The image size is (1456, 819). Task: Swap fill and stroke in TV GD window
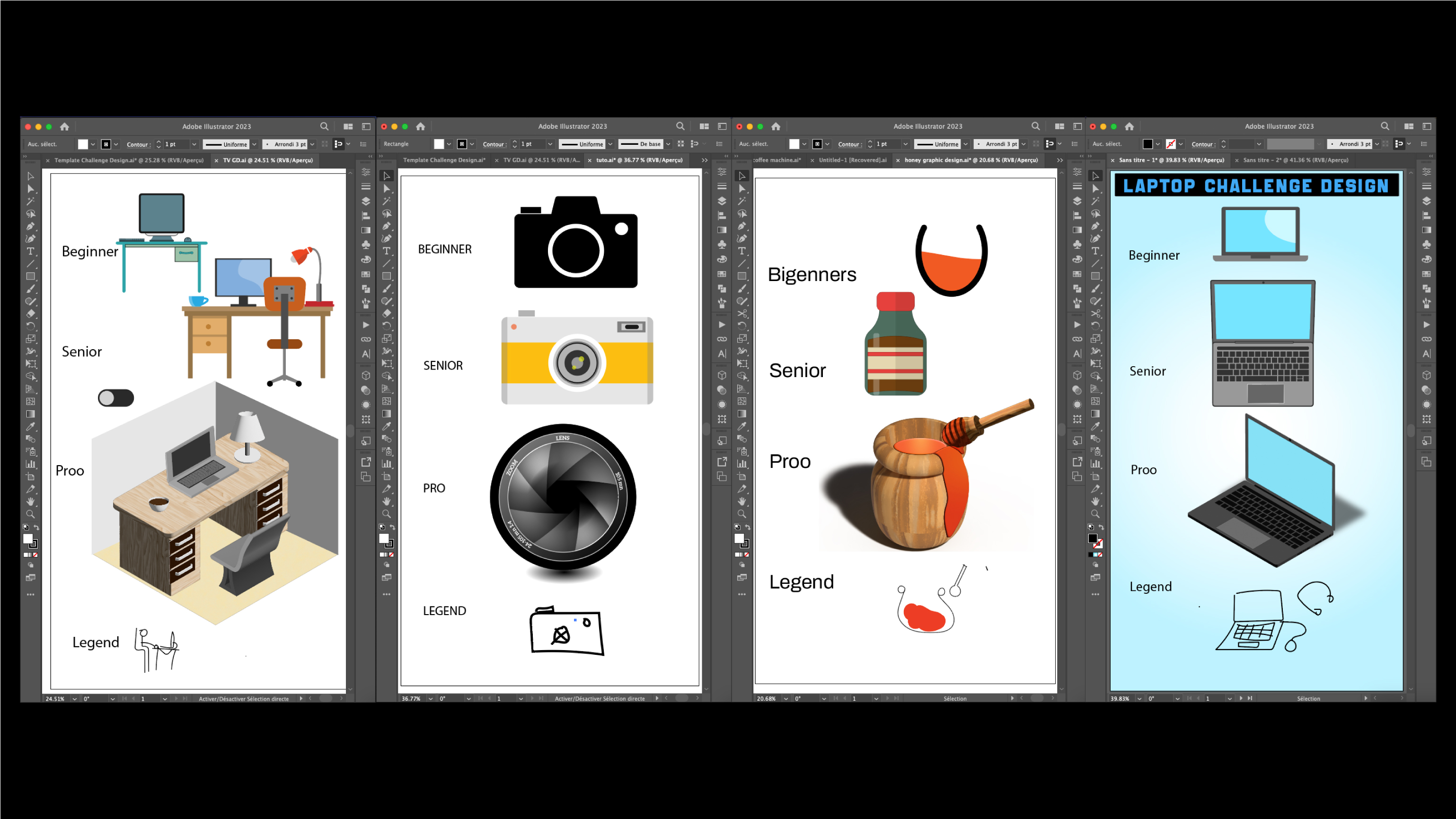point(36,527)
